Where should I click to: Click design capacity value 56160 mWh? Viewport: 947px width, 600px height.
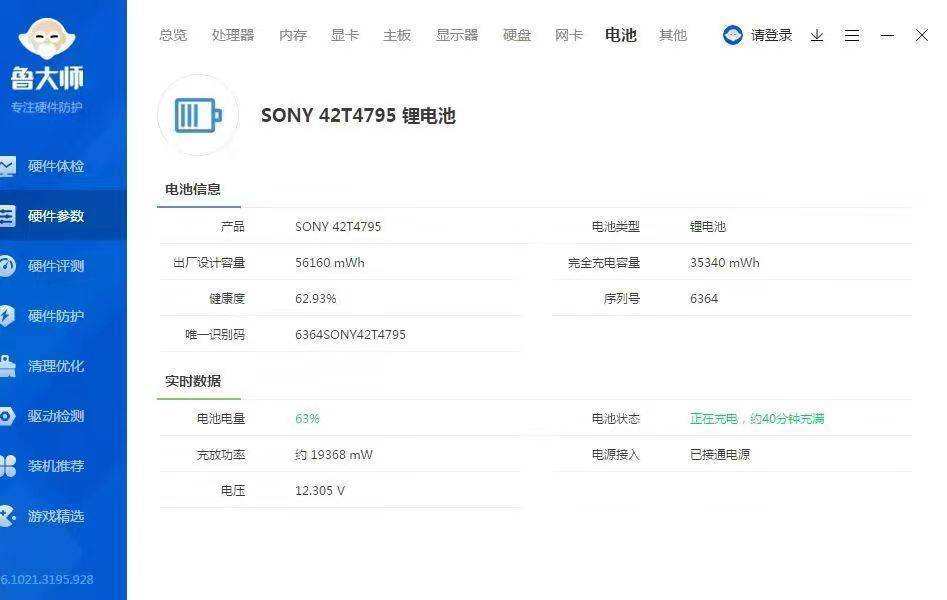click(x=330, y=263)
